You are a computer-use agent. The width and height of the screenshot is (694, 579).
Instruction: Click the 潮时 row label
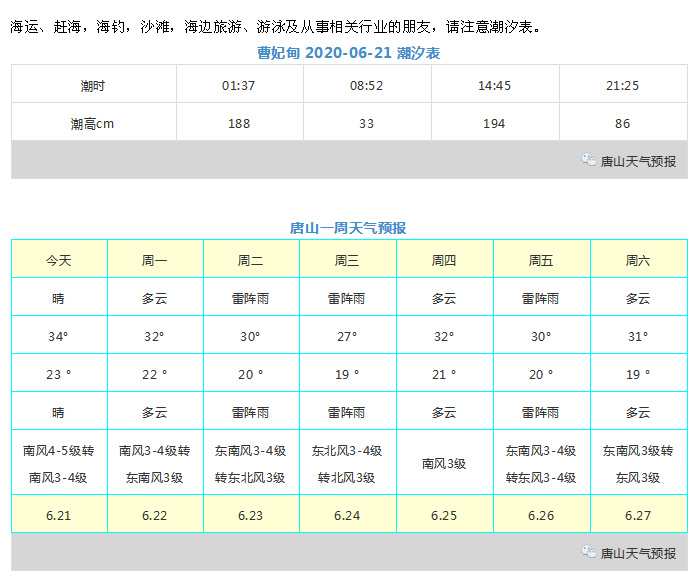[x=93, y=85]
